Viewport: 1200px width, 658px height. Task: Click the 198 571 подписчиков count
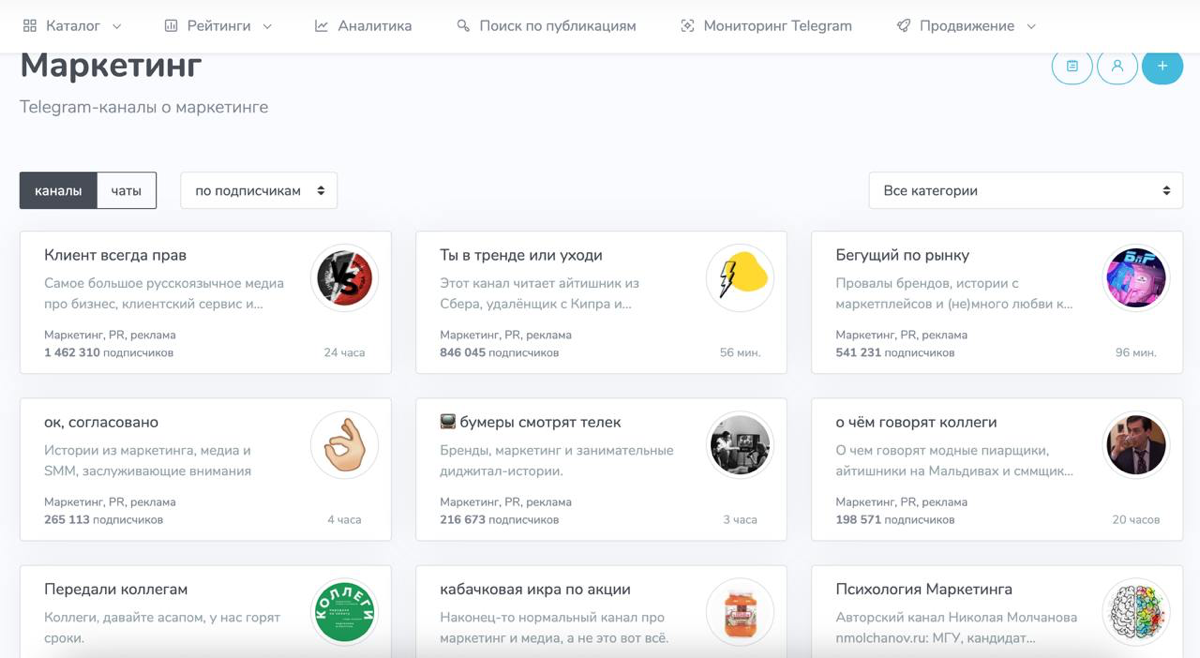(x=895, y=520)
